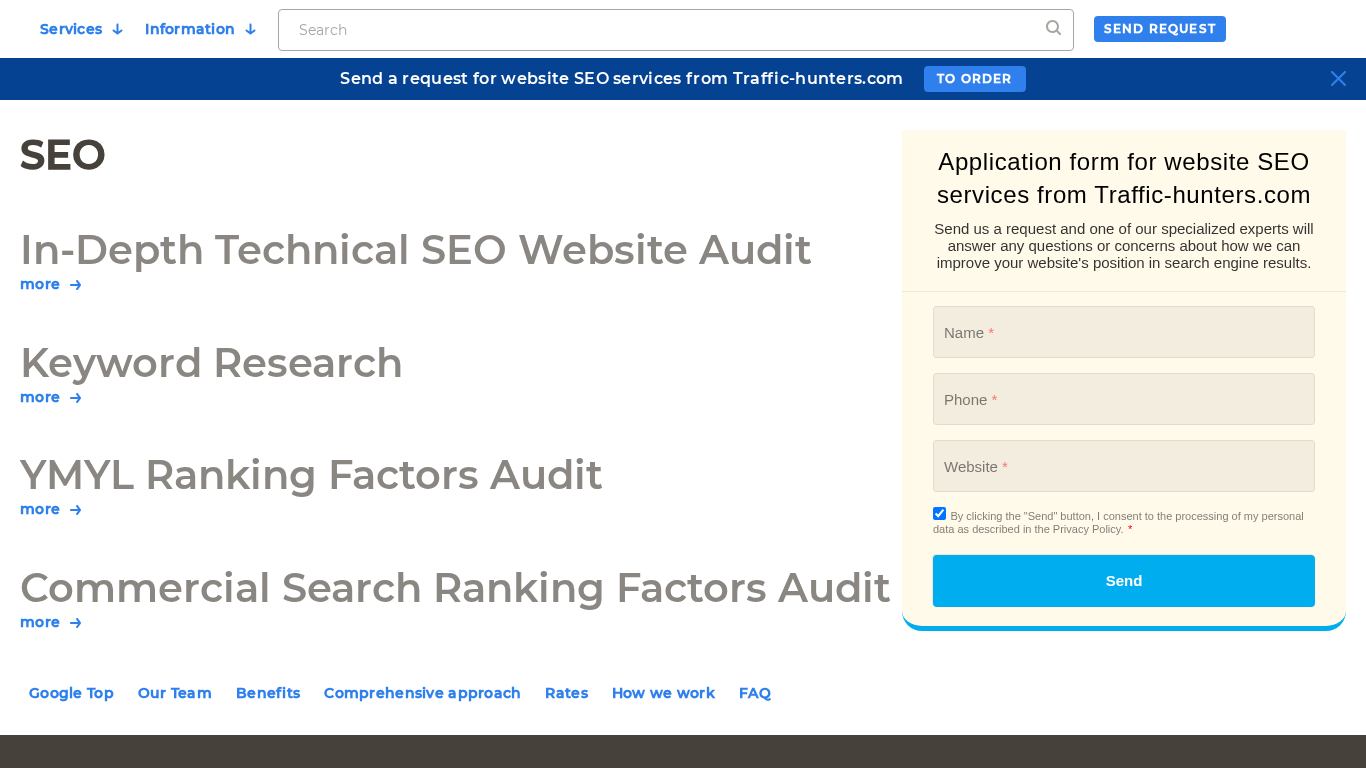Dismiss the promo banner with the X icon

click(x=1338, y=78)
